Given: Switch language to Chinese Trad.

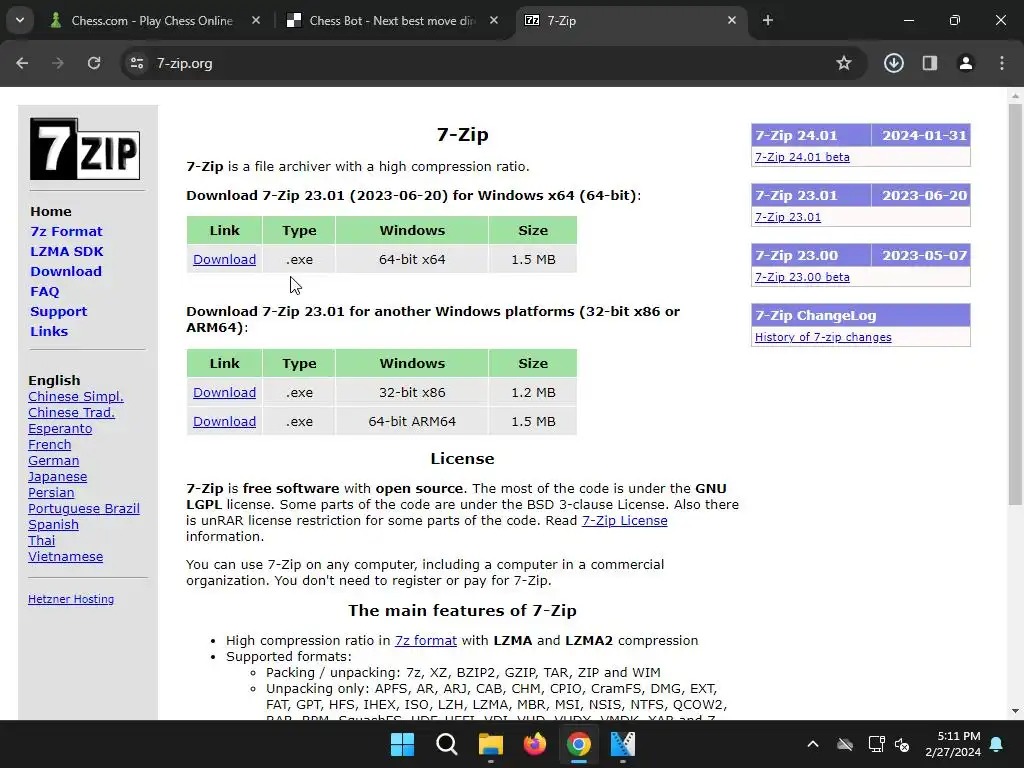Looking at the screenshot, I should (71, 413).
